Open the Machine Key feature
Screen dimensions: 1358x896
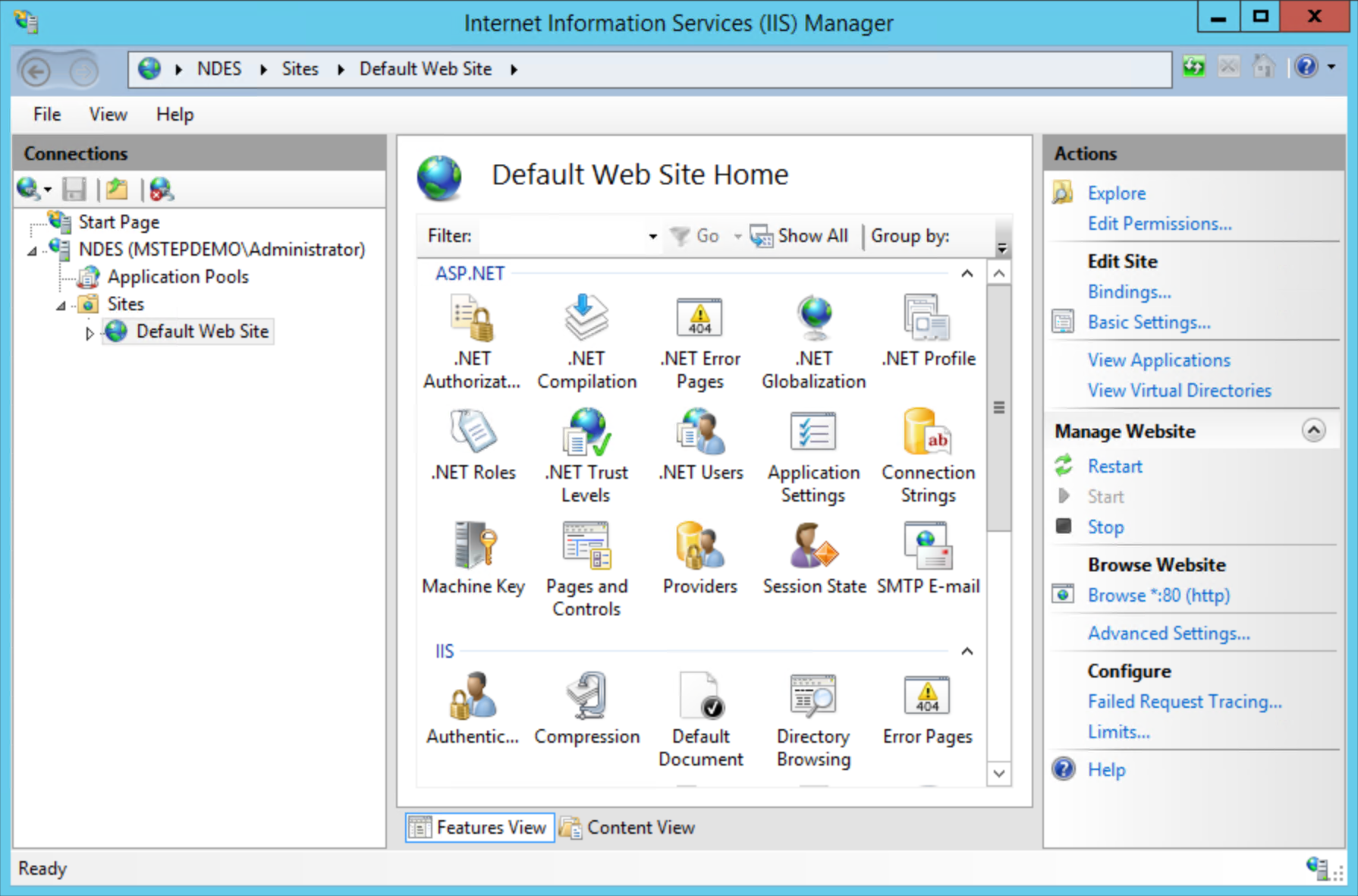tap(473, 559)
